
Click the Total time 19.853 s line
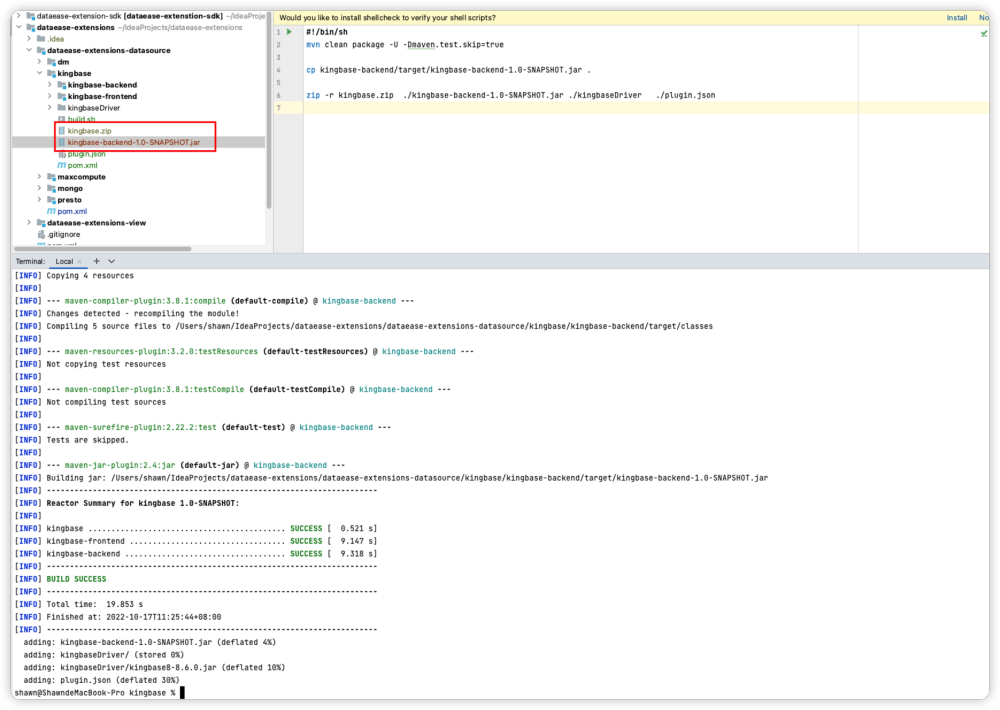(x=94, y=604)
